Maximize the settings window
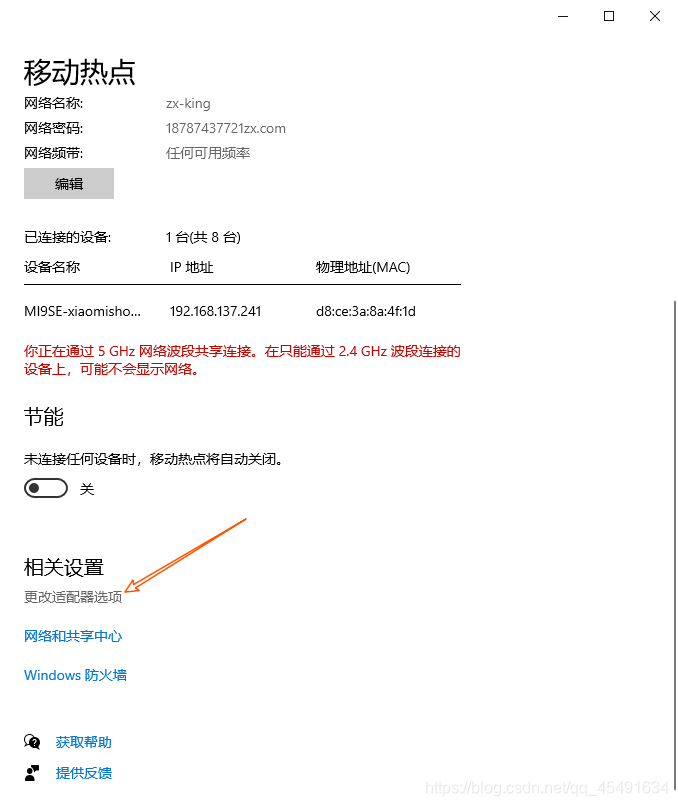The height and width of the screenshot is (806, 678). click(x=609, y=16)
